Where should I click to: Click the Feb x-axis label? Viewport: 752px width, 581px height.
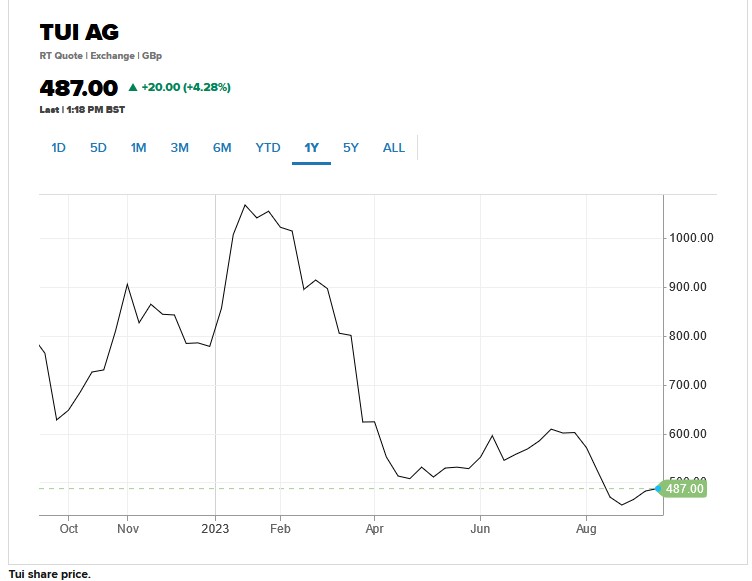[280, 529]
